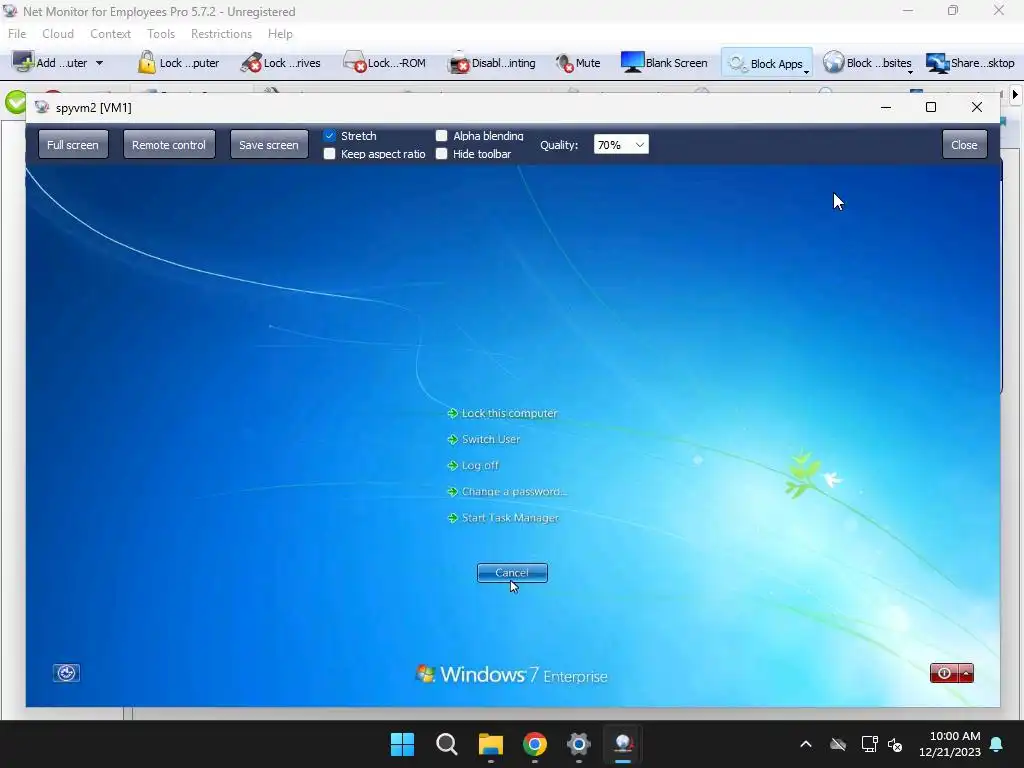Open the notification bell
1024x768 pixels.
pos(997,744)
